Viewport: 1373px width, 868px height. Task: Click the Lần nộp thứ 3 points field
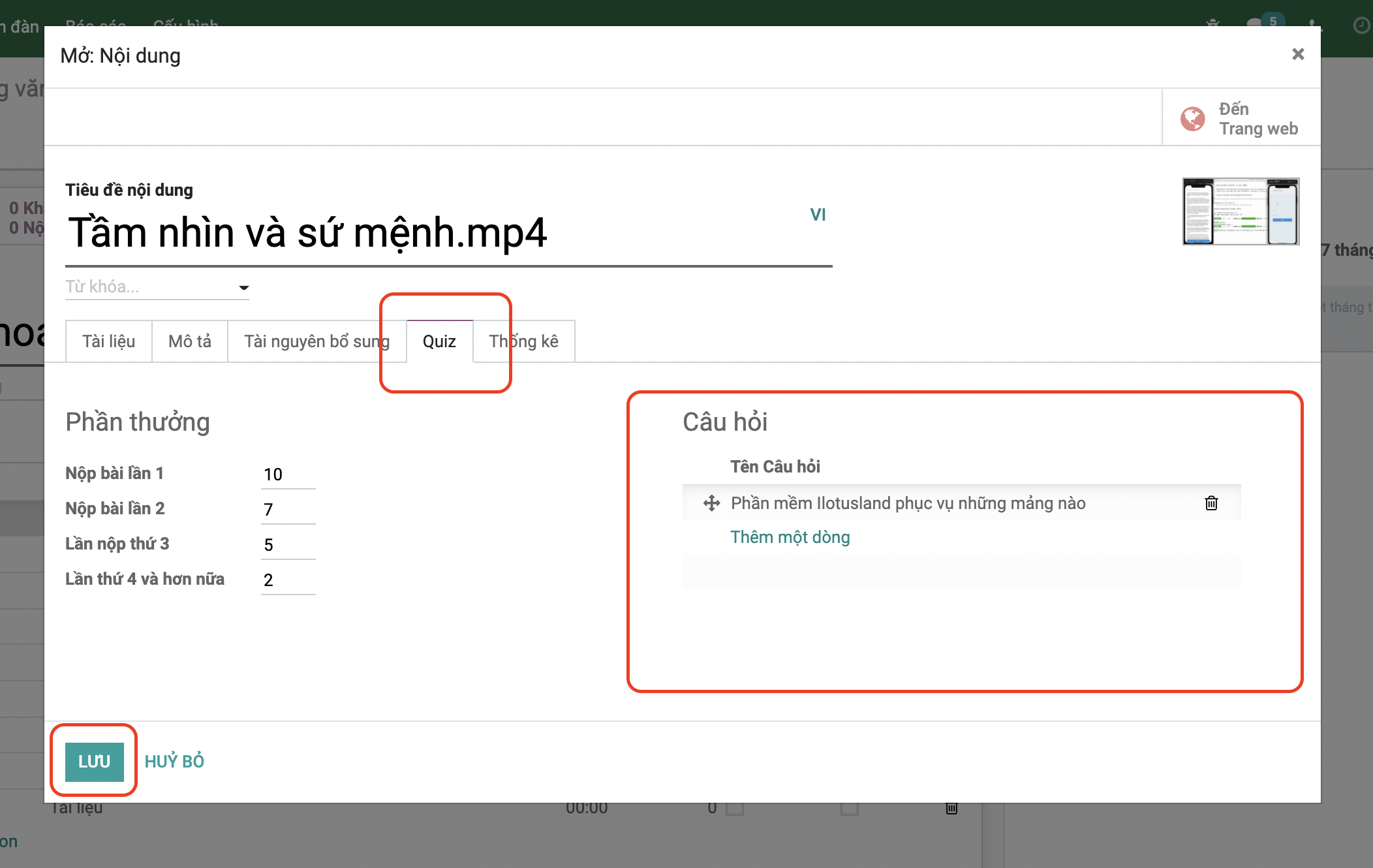pos(288,545)
